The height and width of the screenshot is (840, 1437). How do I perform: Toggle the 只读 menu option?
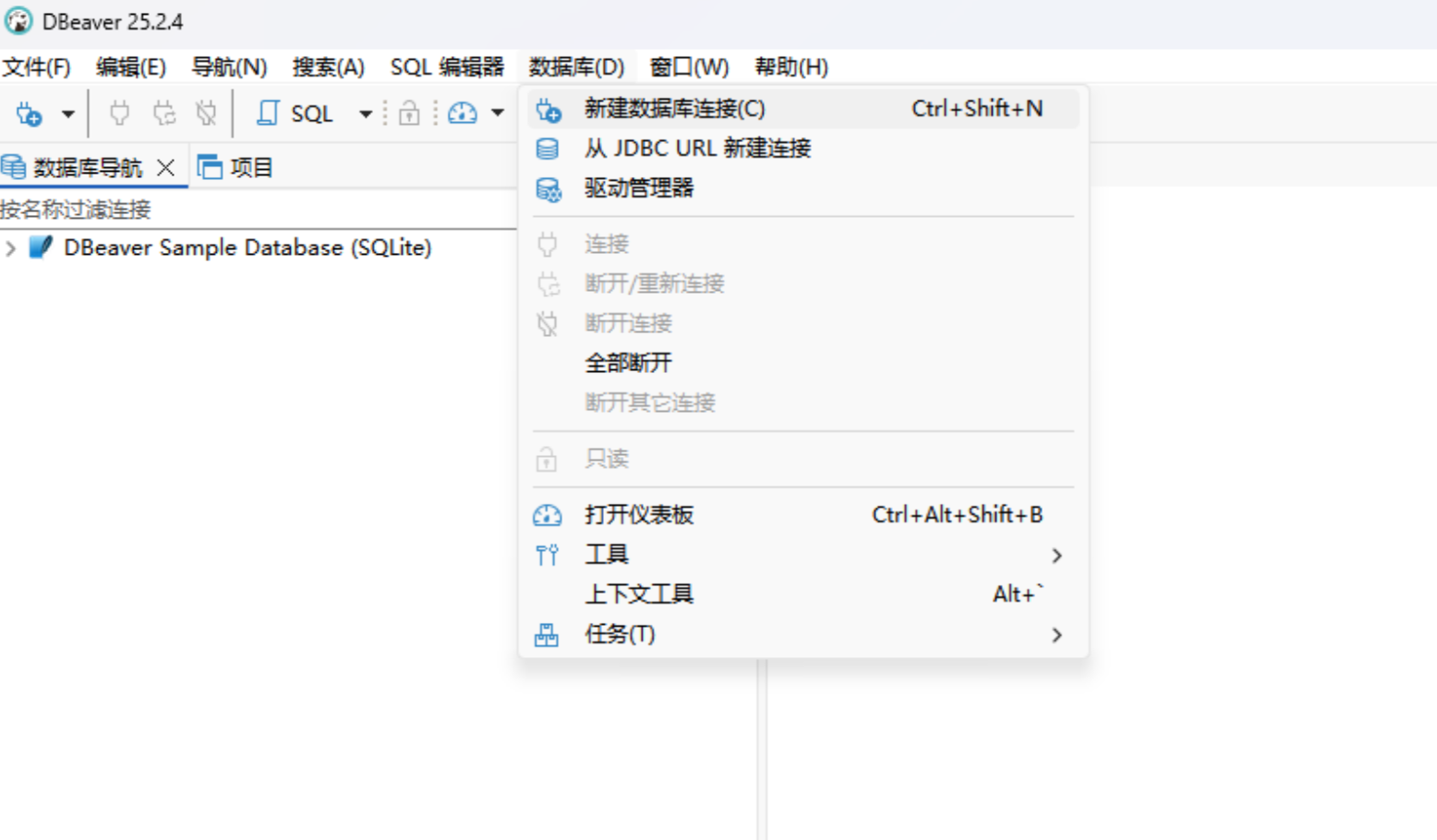point(802,459)
